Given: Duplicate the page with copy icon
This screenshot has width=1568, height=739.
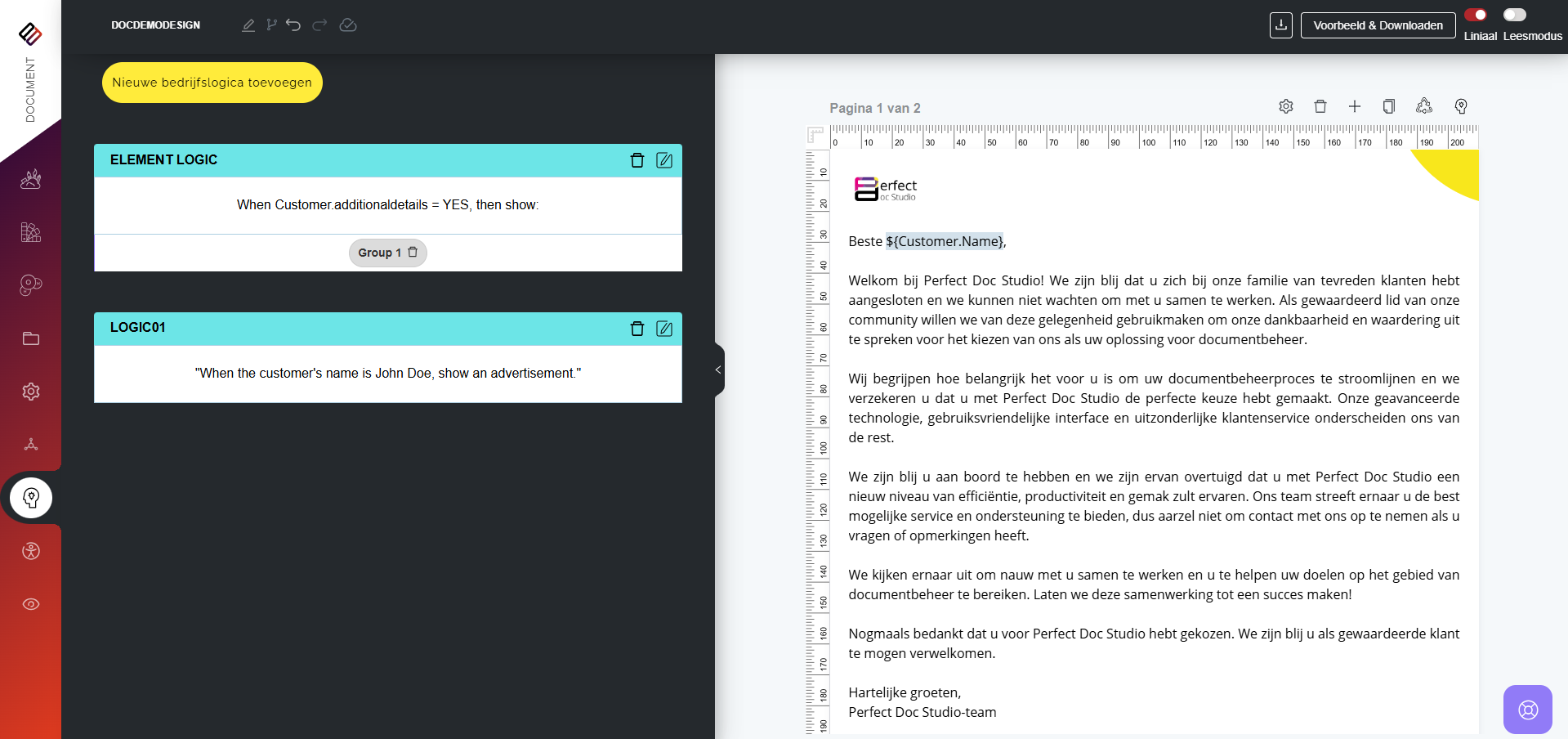Looking at the screenshot, I should [1388, 106].
